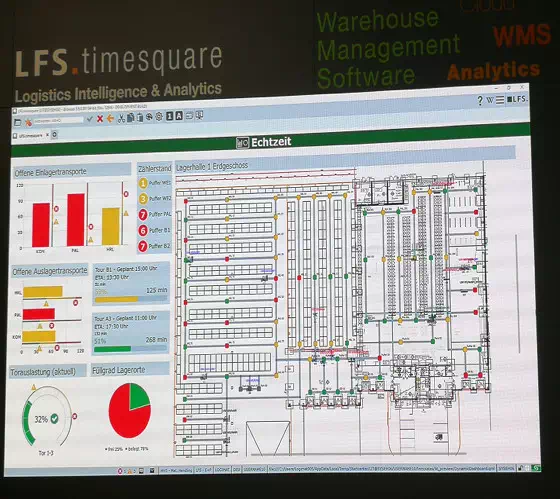Screen dimensions: 560x499
Task: Click the Tour B1 progress bar
Action: [x=131, y=299]
